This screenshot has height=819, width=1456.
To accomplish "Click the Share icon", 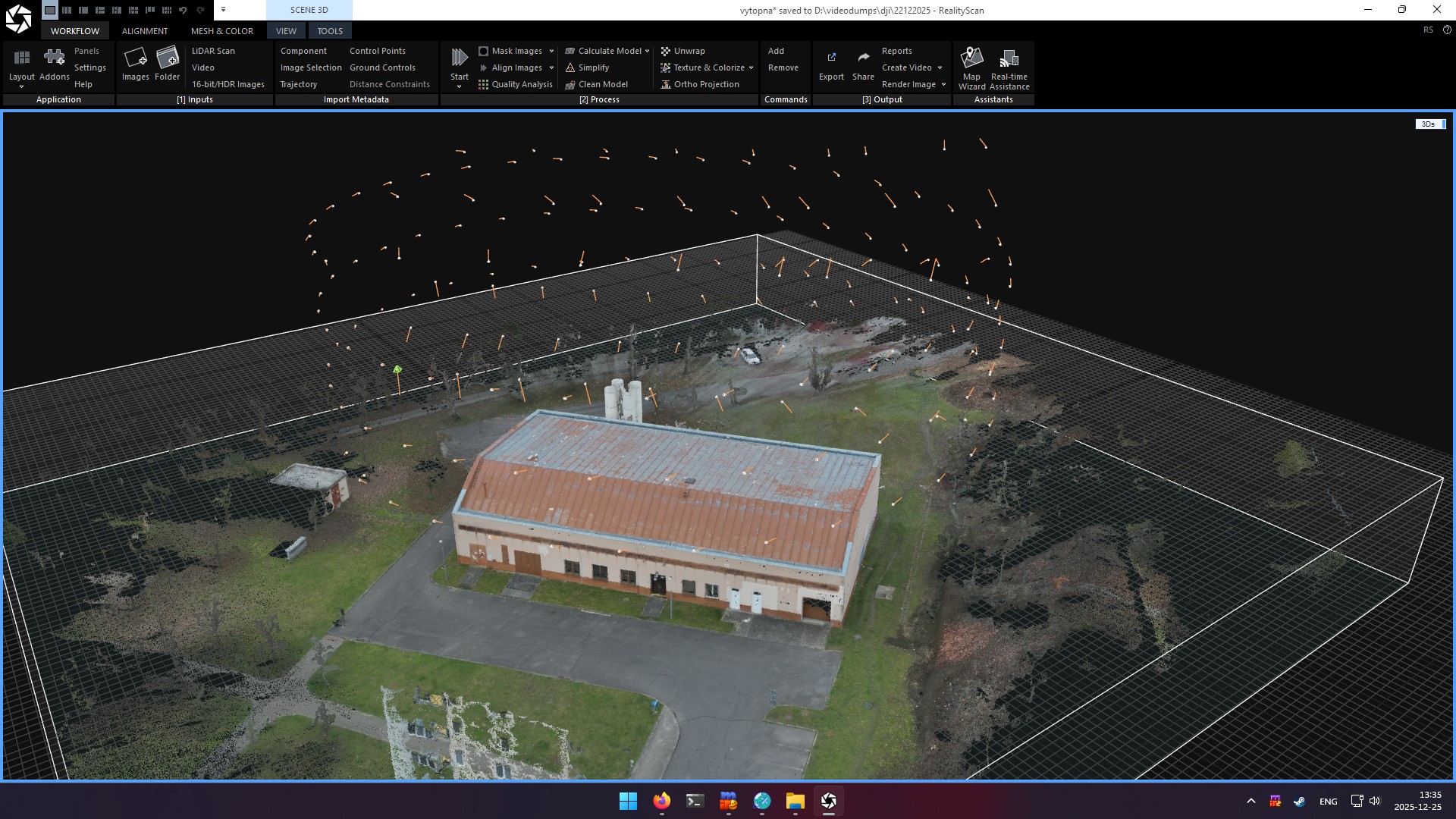I will coord(863,59).
